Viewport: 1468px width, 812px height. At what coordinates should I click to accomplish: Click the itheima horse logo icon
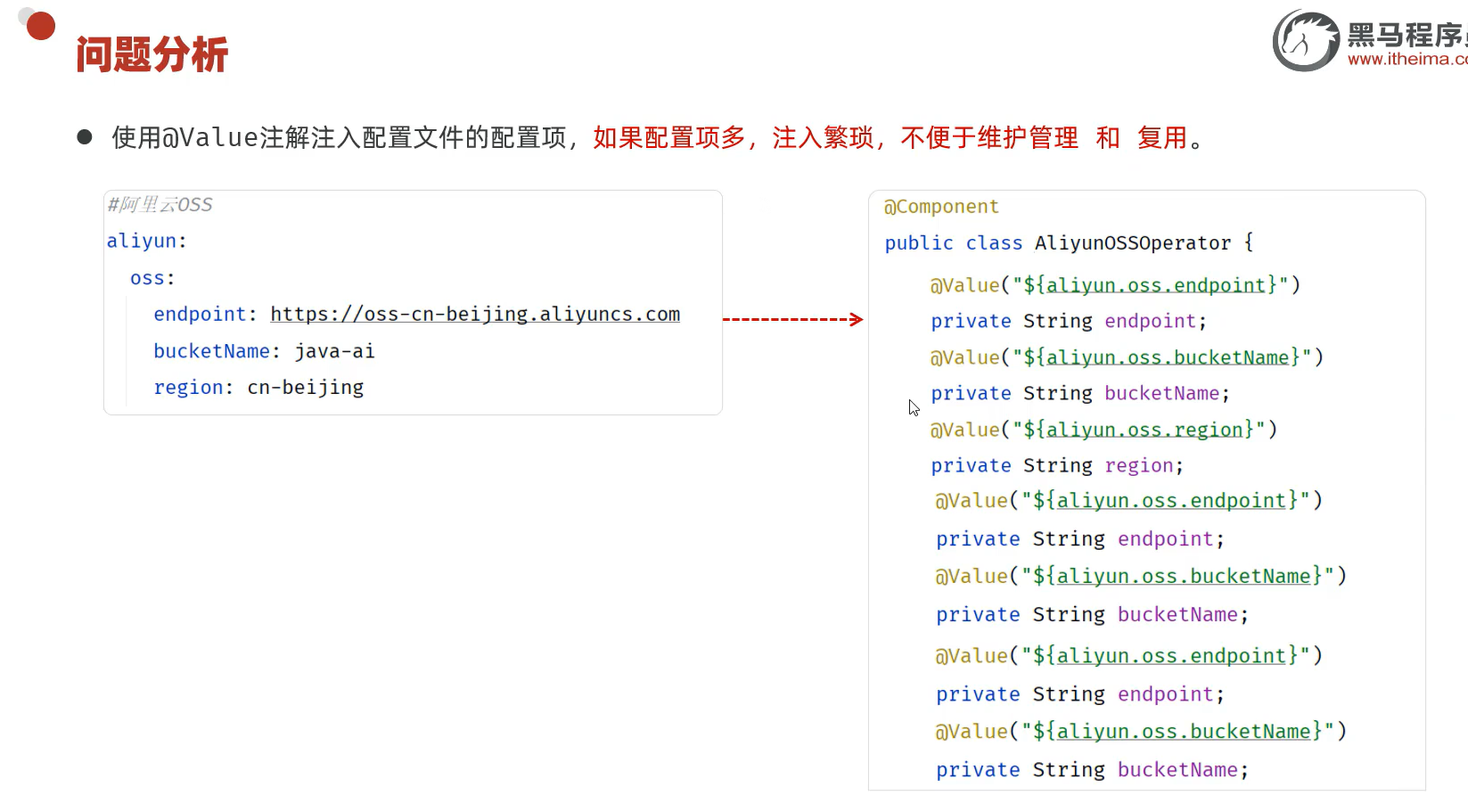tap(1306, 41)
